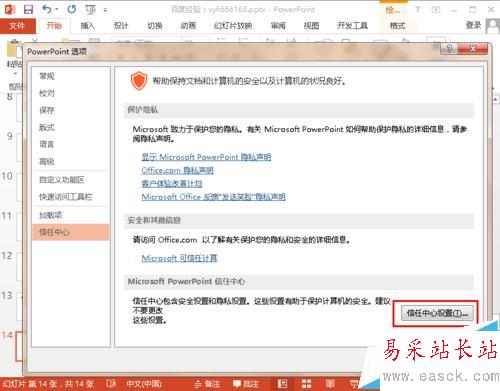Switch to Normal view icon in status bar
The height and width of the screenshot is (391, 500).
[282, 384]
